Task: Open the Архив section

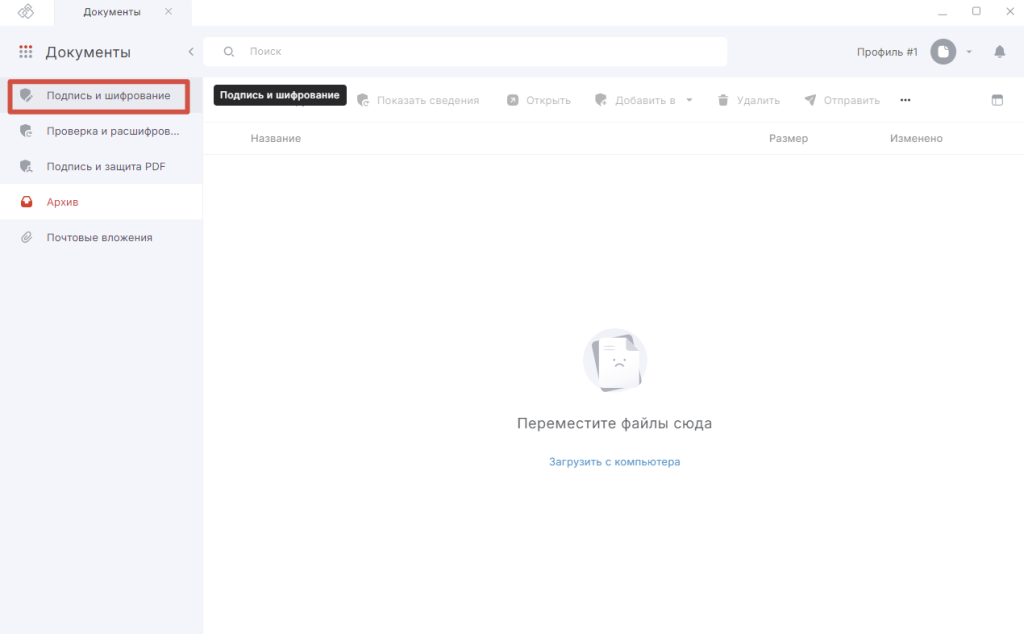Action: click(101, 202)
